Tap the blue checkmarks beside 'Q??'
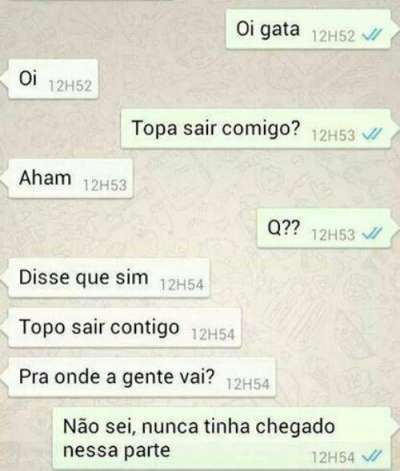The width and height of the screenshot is (400, 471). coord(371,233)
